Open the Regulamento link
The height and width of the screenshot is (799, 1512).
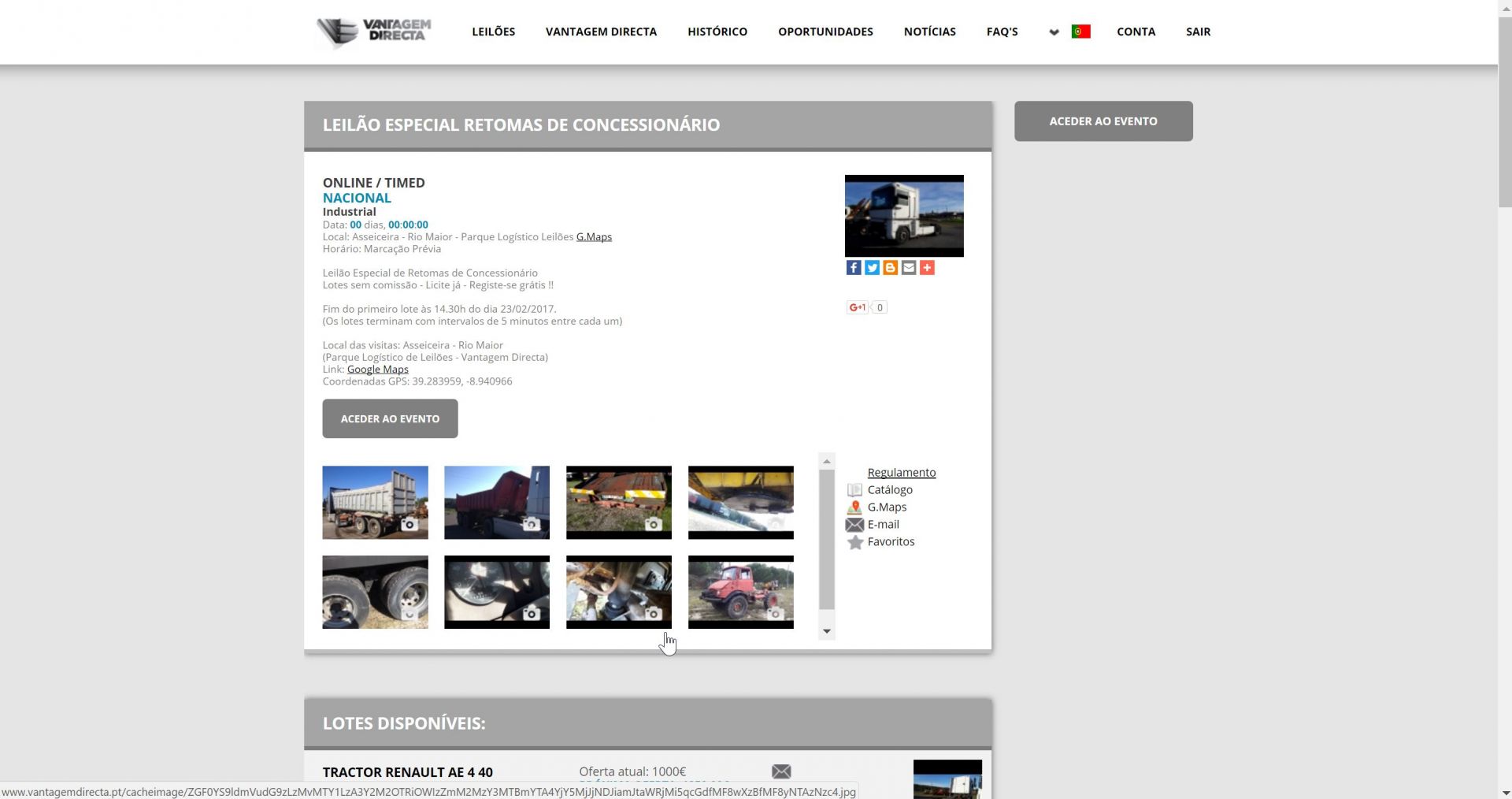[901, 472]
